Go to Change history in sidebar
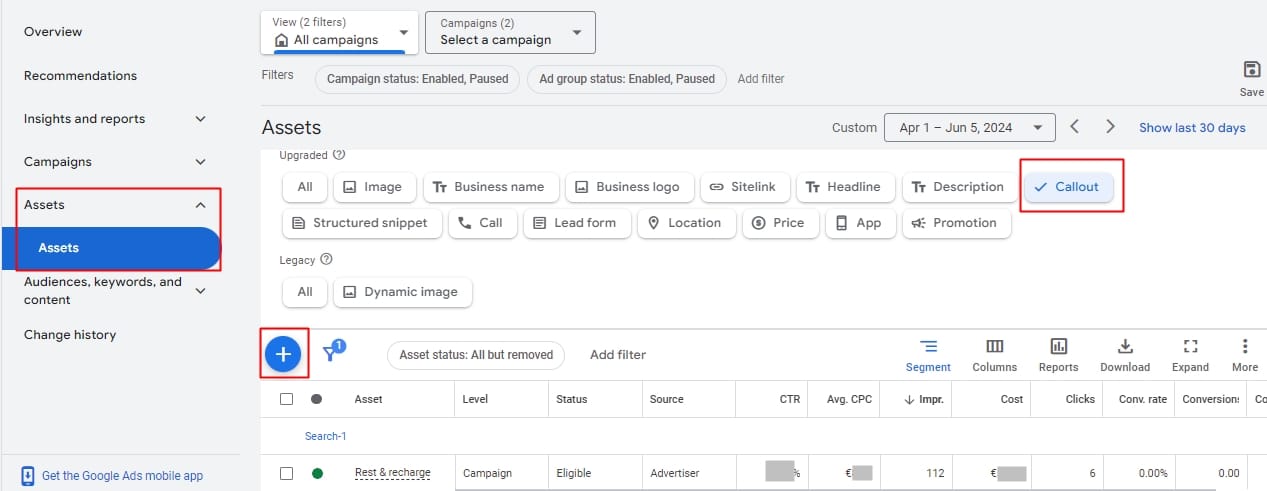Image resolution: width=1267 pixels, height=491 pixels. [x=70, y=335]
